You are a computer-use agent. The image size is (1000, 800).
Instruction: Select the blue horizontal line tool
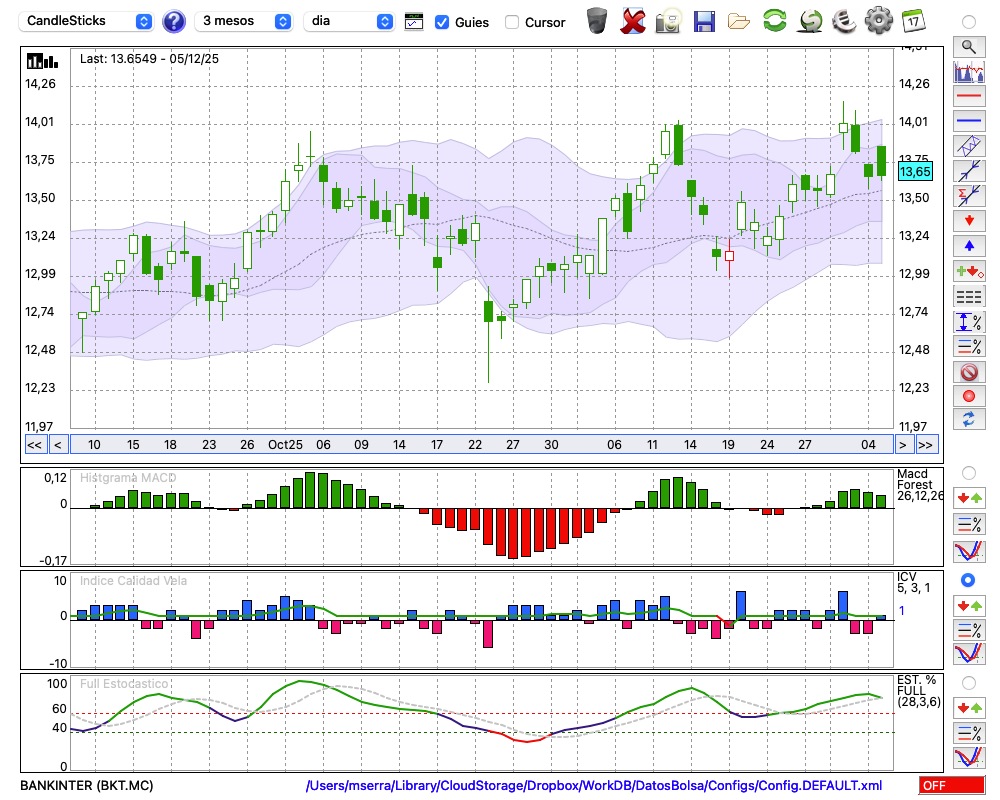click(x=969, y=120)
